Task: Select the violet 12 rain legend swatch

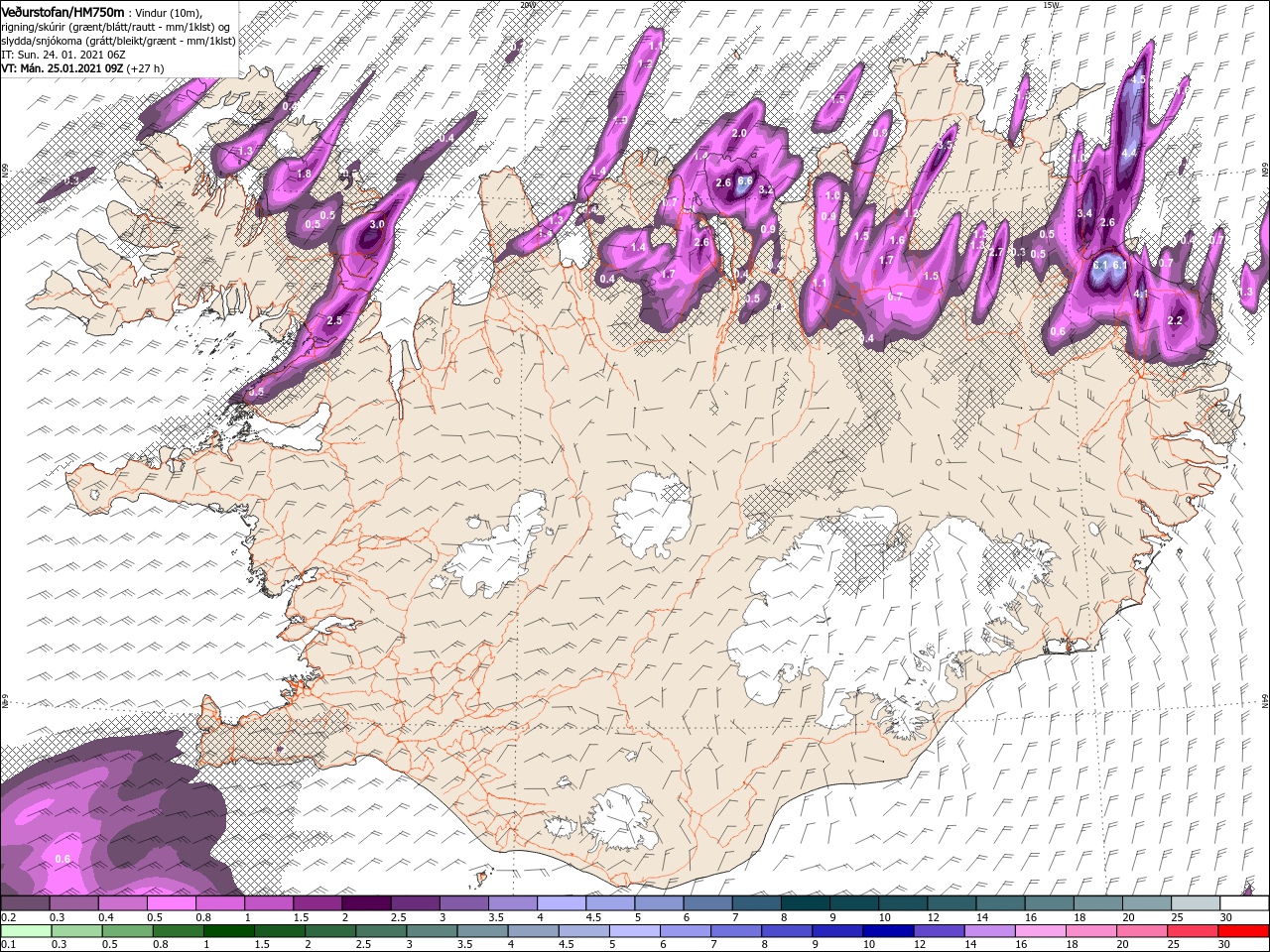Action: 940,931
